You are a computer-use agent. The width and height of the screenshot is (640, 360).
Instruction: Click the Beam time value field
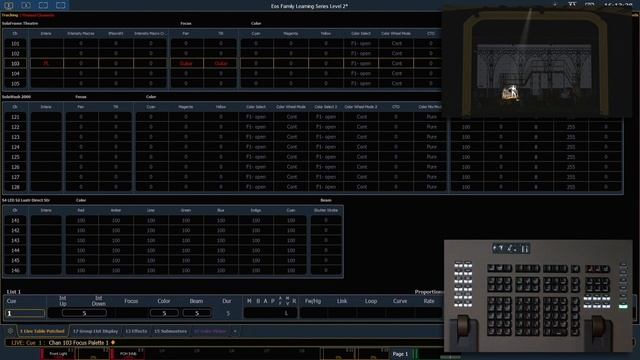coord(197,313)
